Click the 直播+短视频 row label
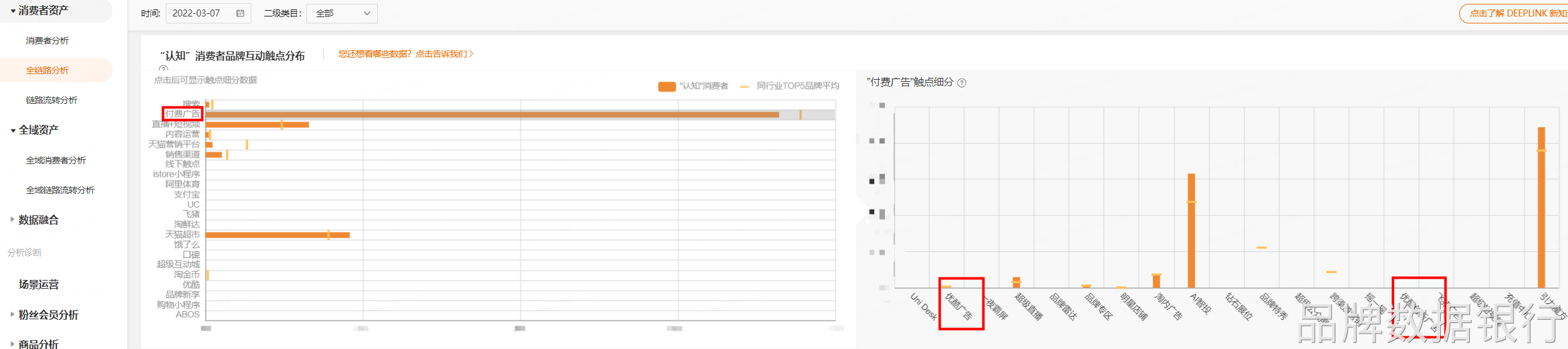The height and width of the screenshot is (349, 1568). click(x=176, y=124)
